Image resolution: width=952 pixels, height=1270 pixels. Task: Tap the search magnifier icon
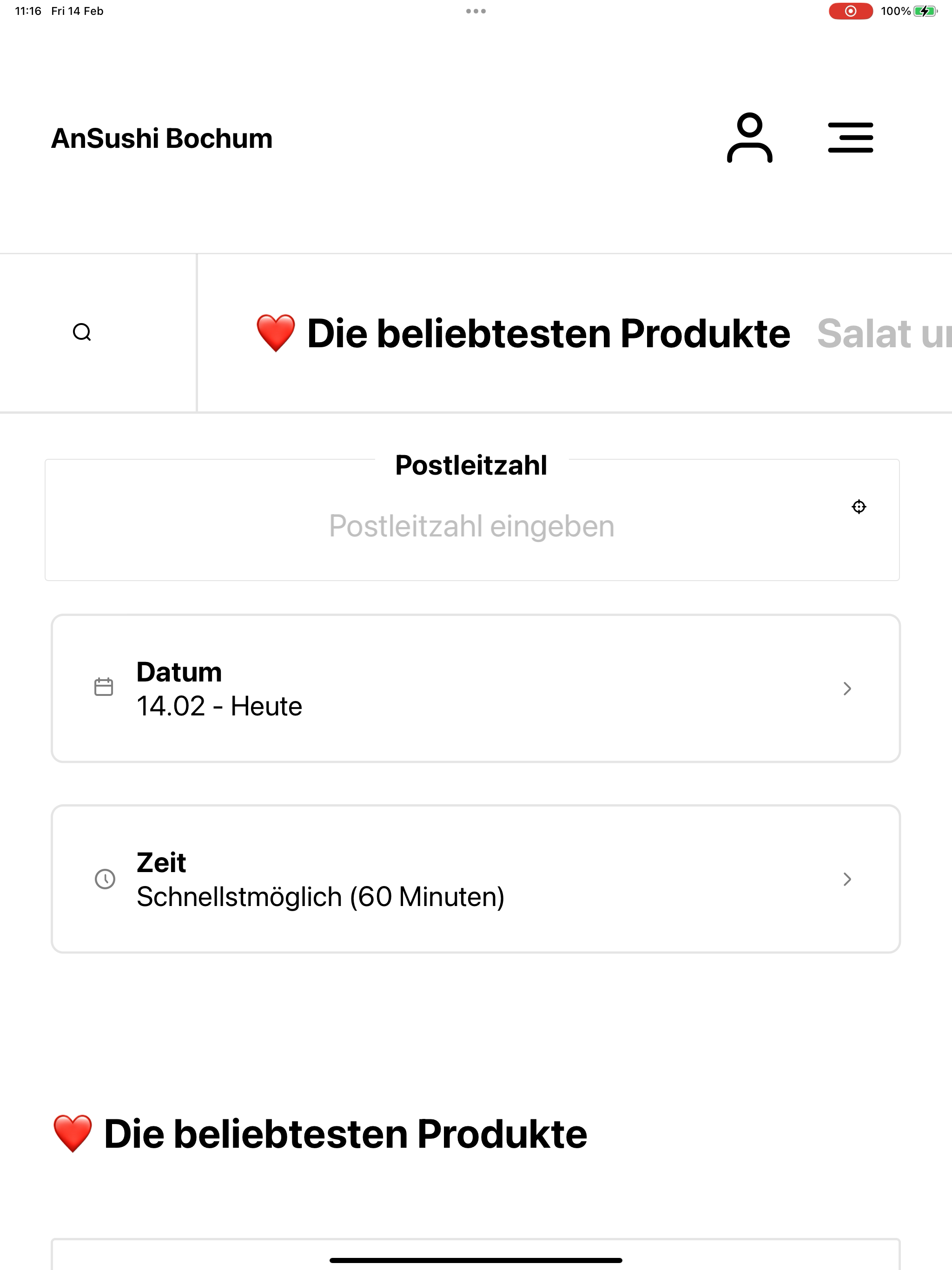82,332
